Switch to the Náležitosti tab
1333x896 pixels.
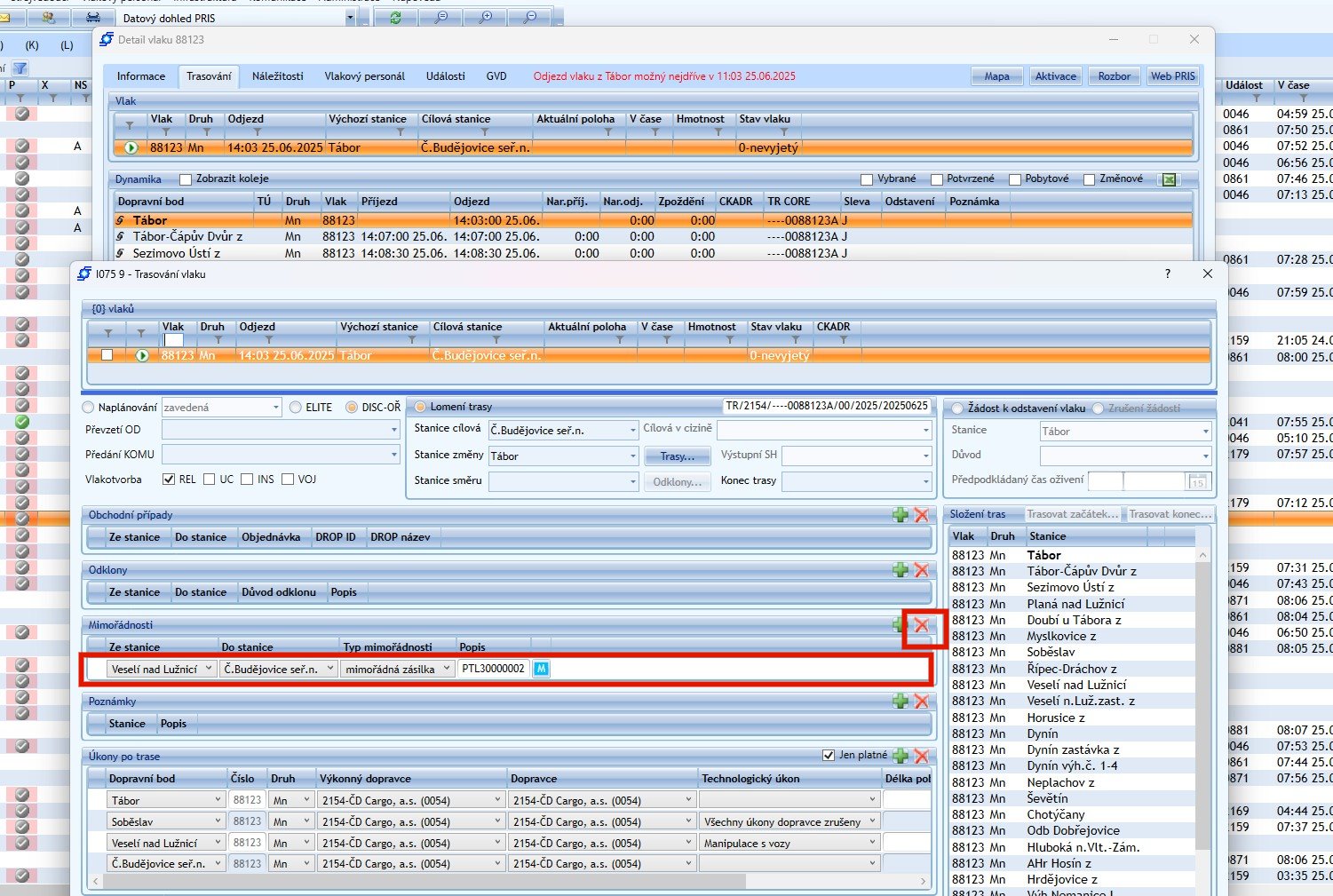click(x=277, y=76)
